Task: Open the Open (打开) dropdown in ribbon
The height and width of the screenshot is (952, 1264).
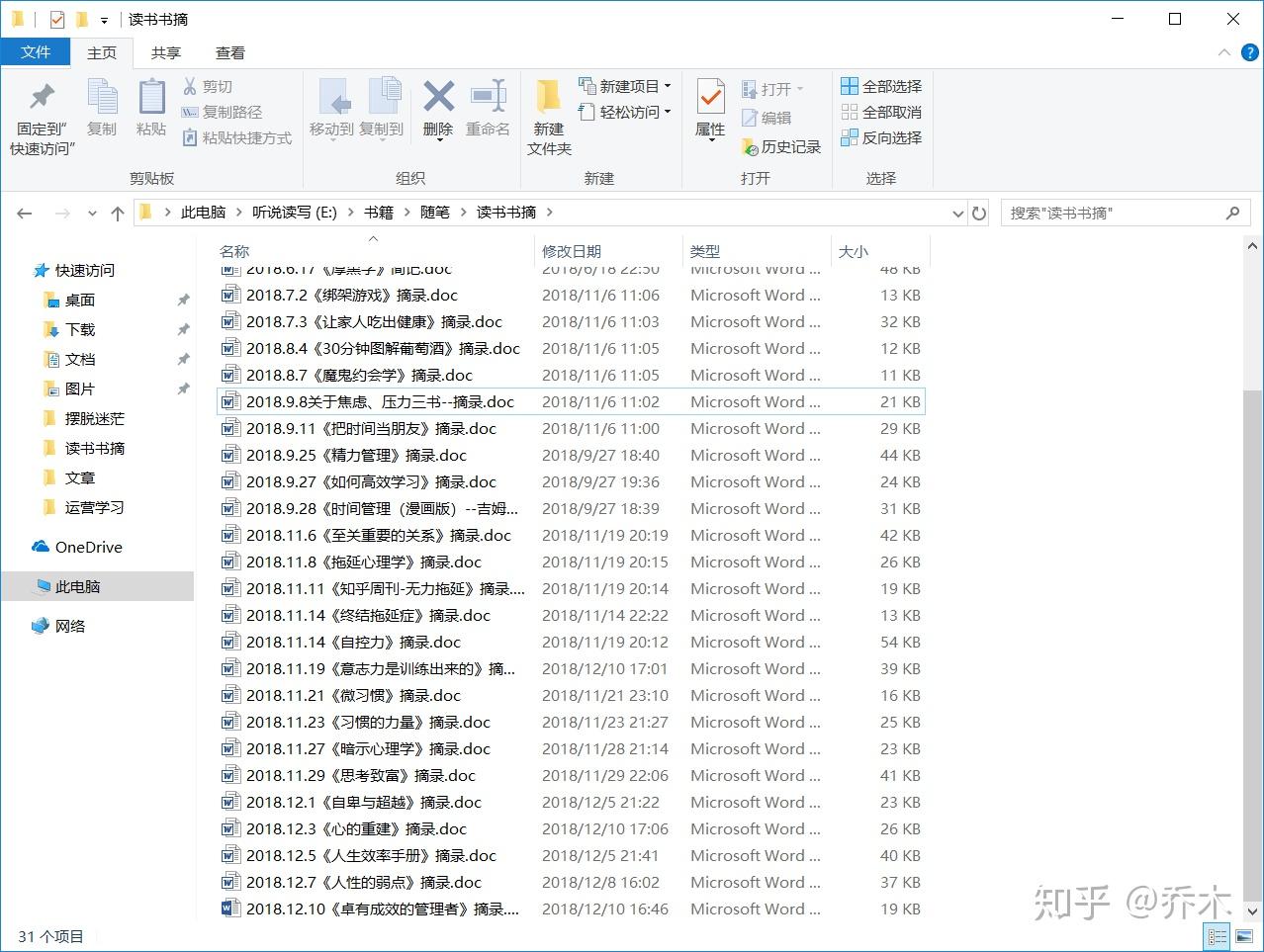Action: point(800,89)
